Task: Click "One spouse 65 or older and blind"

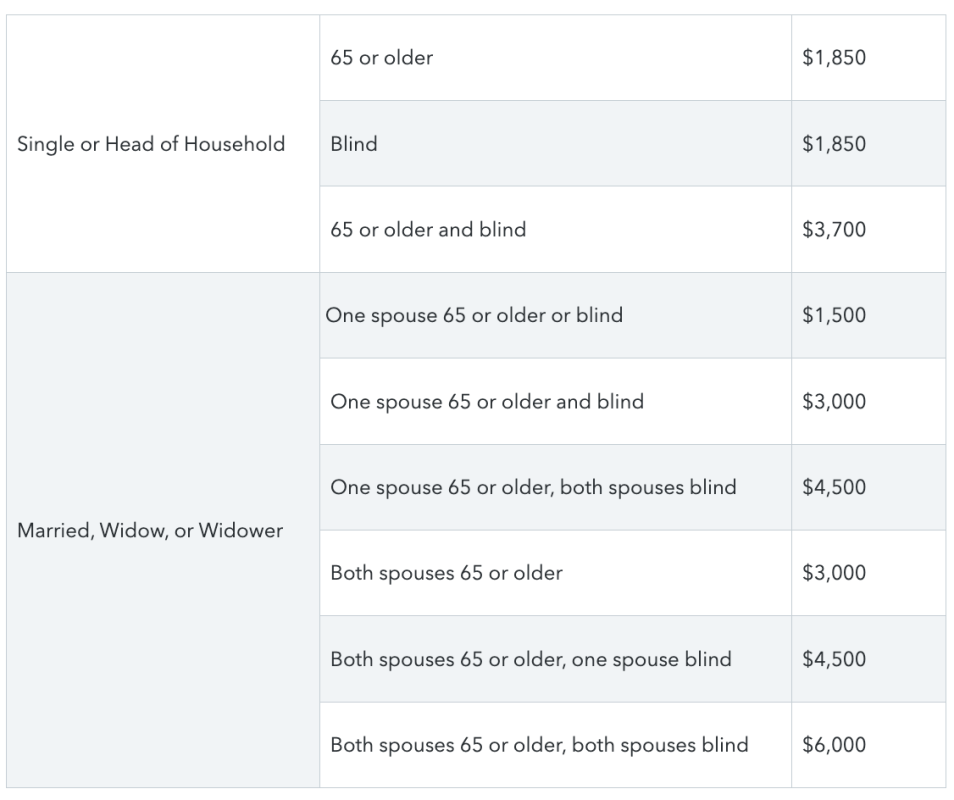Action: tap(555, 402)
